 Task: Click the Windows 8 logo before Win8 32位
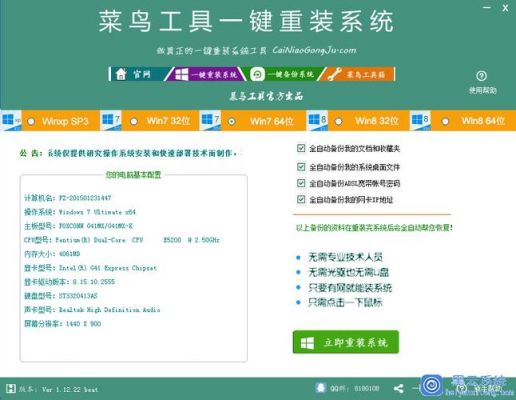tap(318, 120)
